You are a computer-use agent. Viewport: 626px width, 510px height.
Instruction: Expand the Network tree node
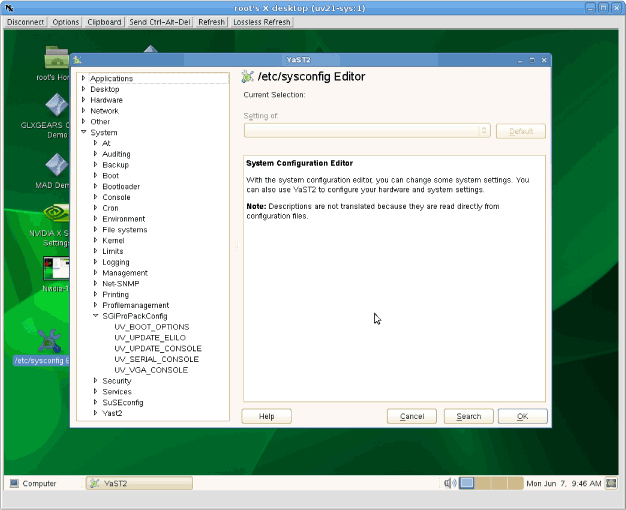[x=83, y=111]
